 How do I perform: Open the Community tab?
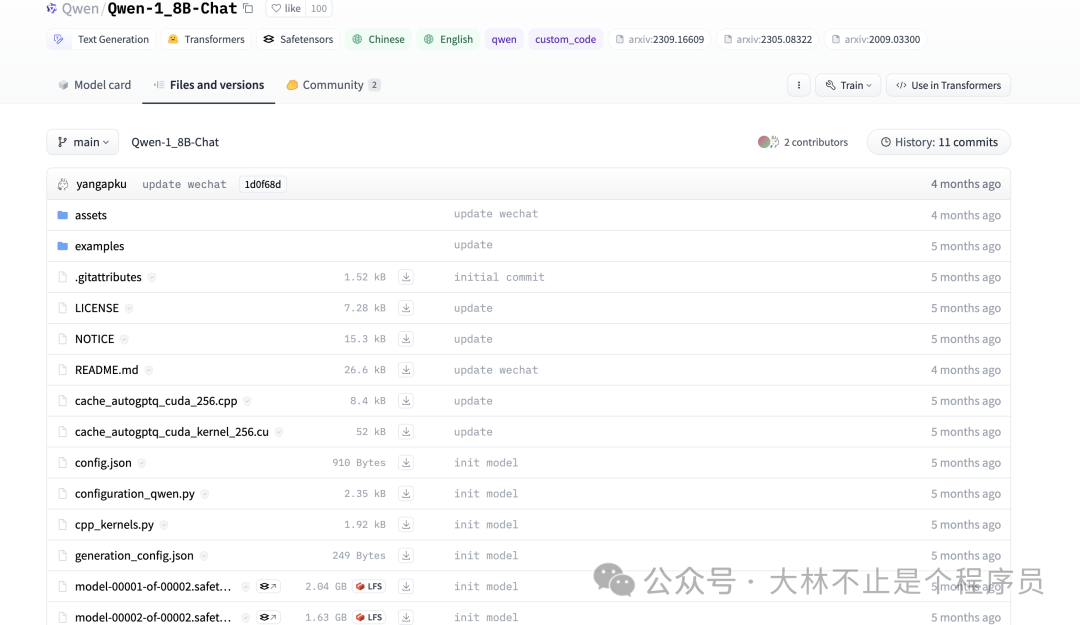333,85
